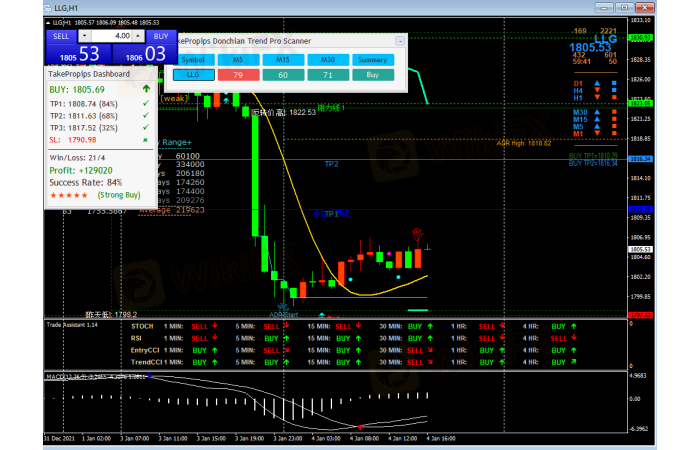Screen dimensions: 700x450
Task: Click the Summary header in the scanner
Action: 373,59
